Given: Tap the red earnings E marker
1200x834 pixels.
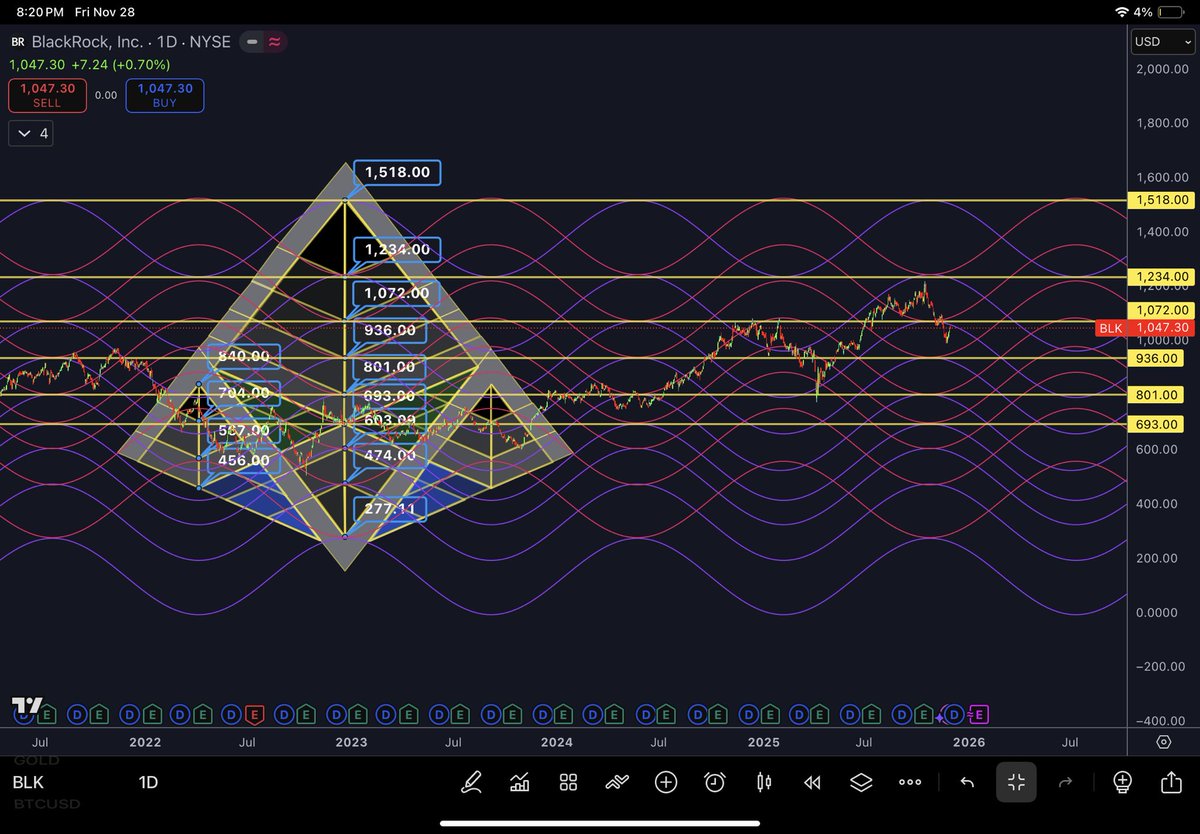Looking at the screenshot, I should pyautogui.click(x=254, y=714).
